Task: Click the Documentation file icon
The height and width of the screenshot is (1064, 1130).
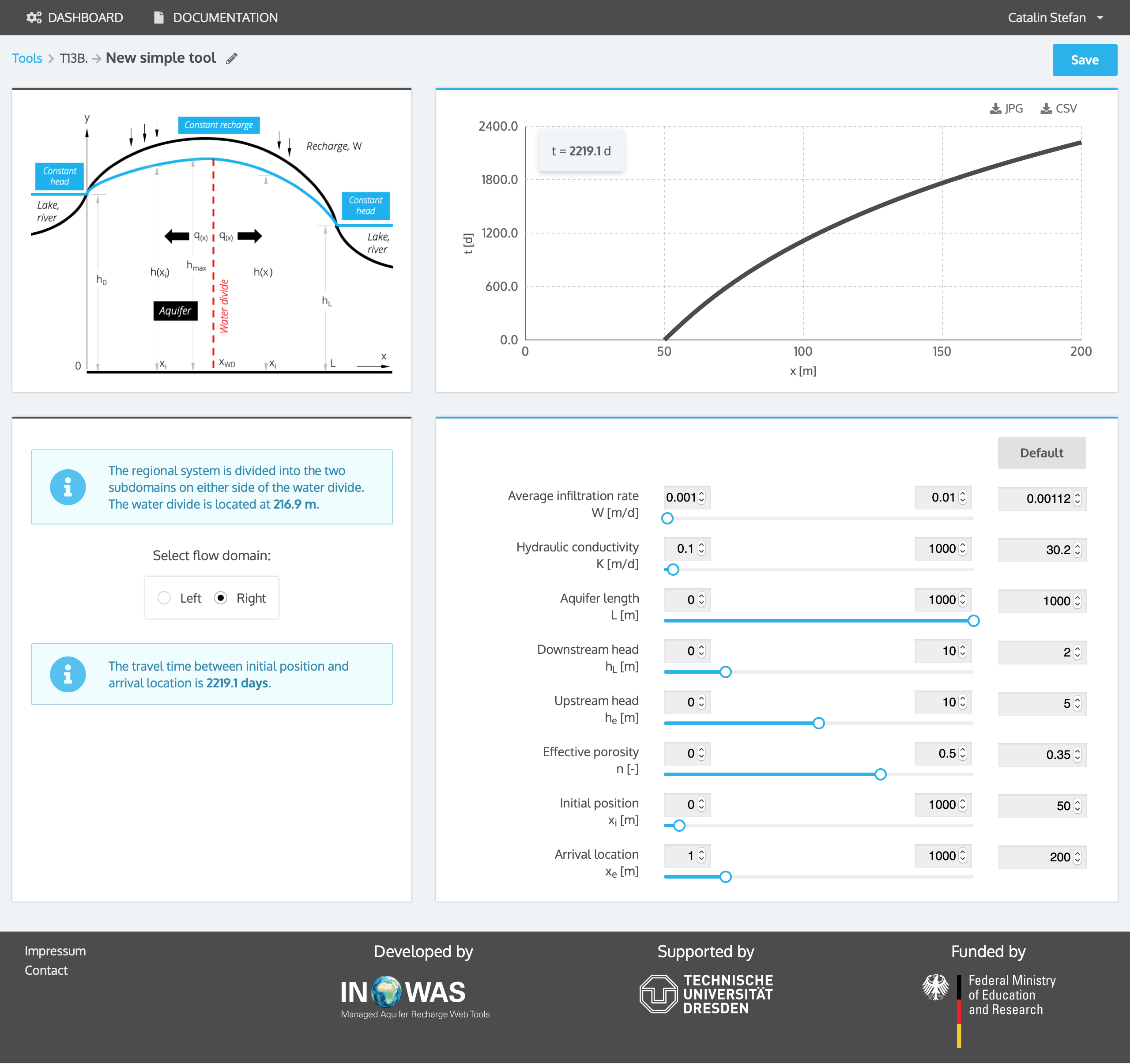Action: [x=159, y=18]
